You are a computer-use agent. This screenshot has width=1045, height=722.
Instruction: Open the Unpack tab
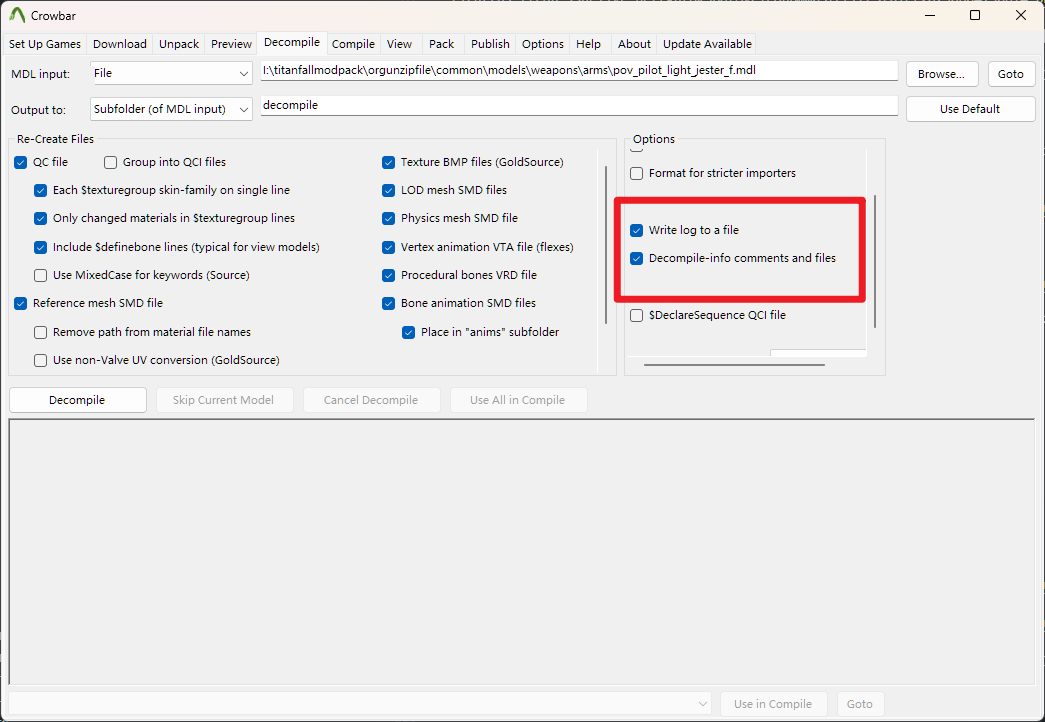tap(179, 44)
